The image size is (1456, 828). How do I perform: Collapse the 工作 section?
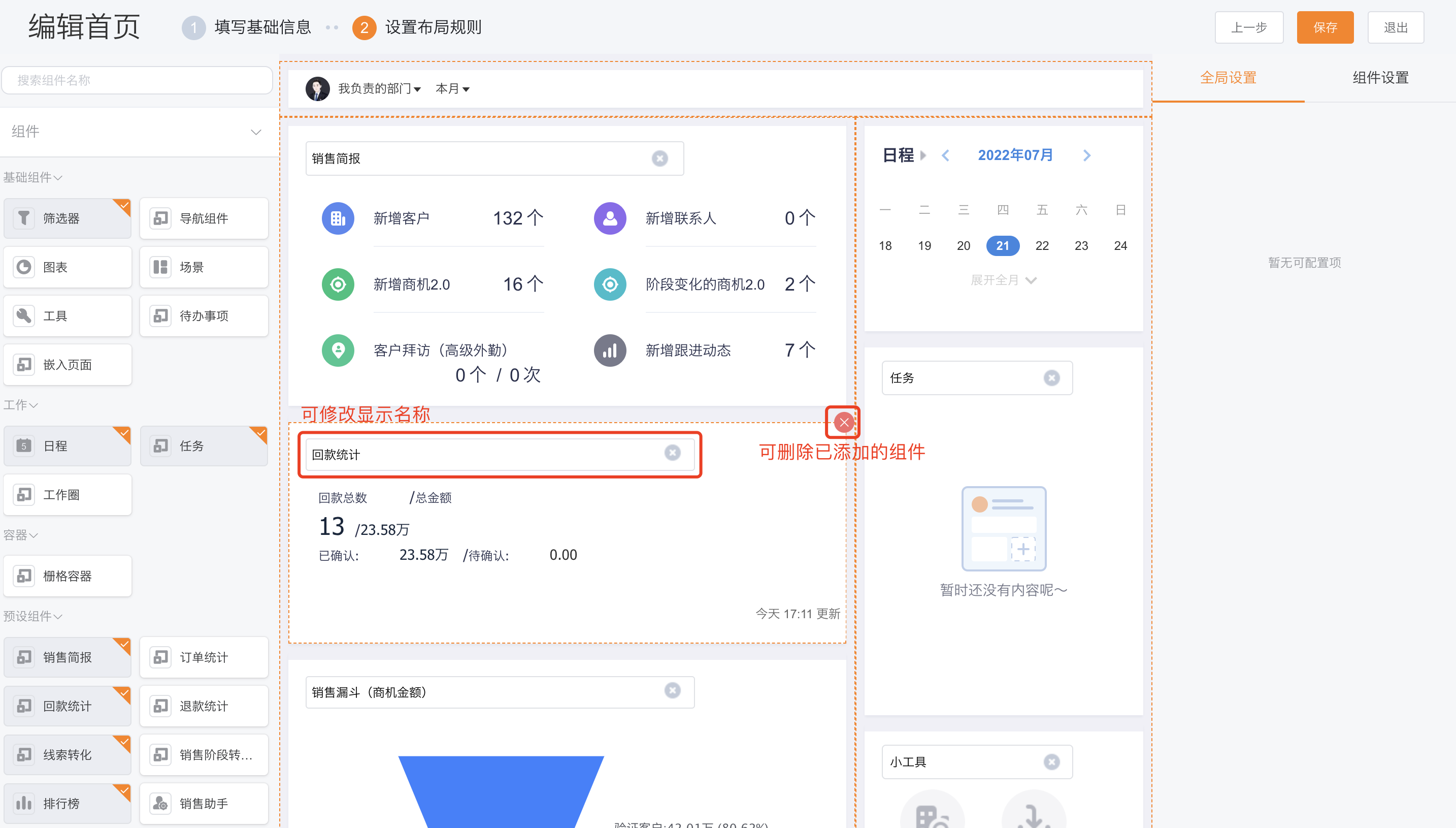point(20,405)
